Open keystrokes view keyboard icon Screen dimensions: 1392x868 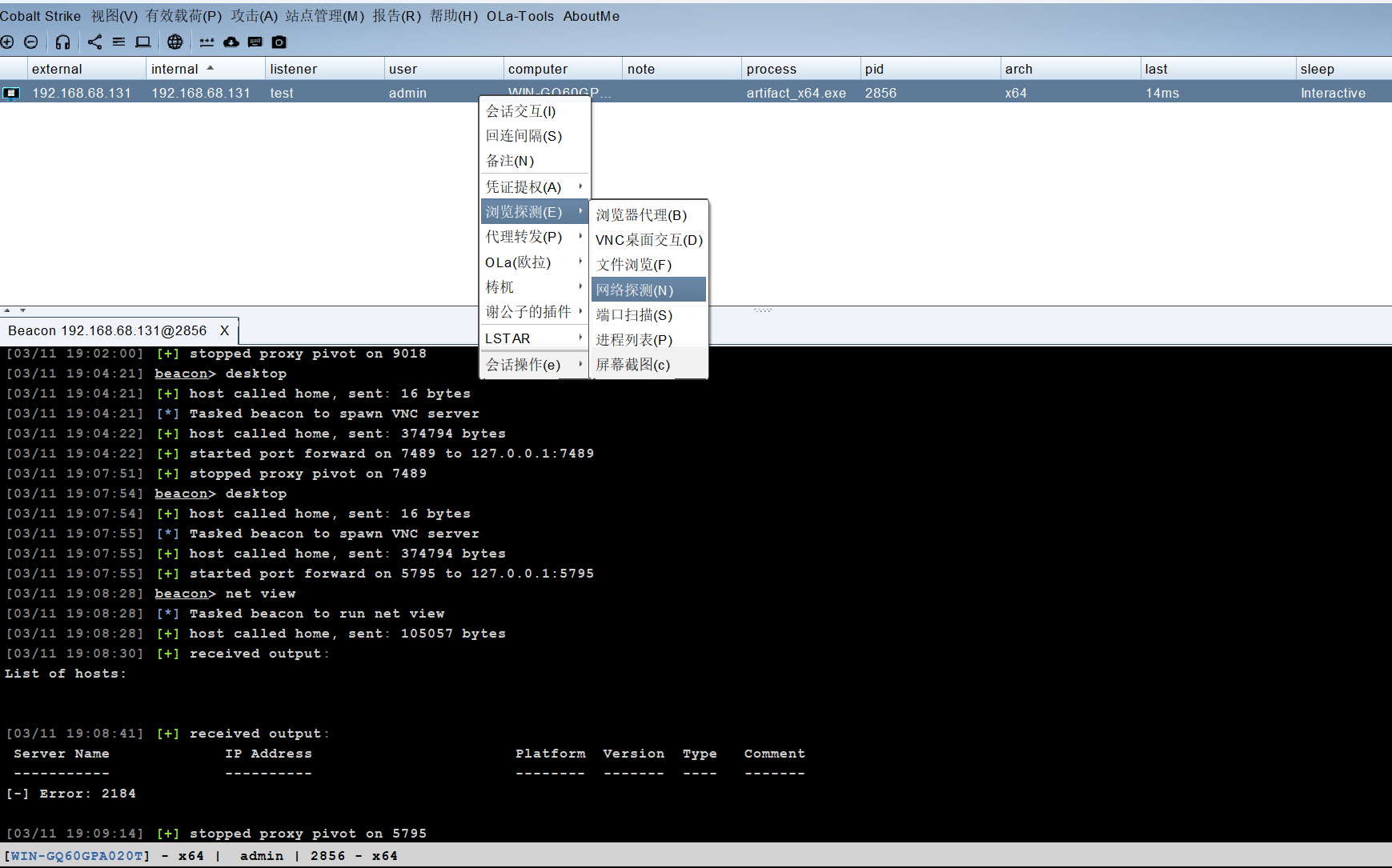pyautogui.click(x=255, y=42)
